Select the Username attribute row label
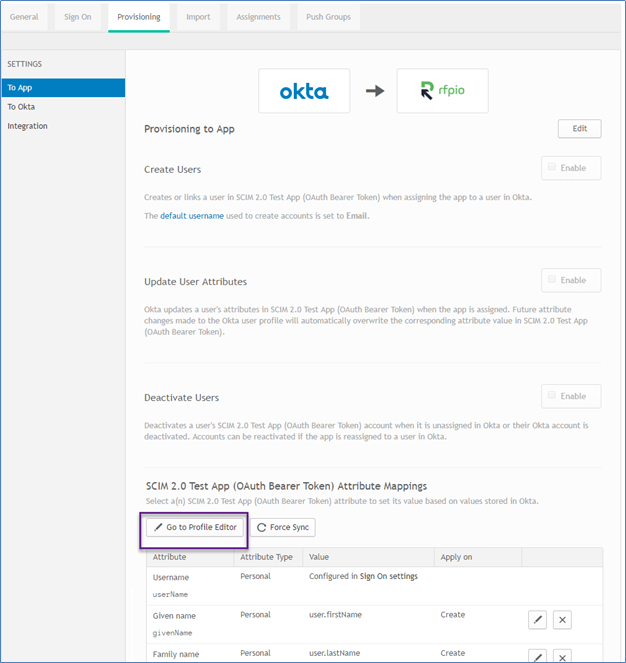 171,577
